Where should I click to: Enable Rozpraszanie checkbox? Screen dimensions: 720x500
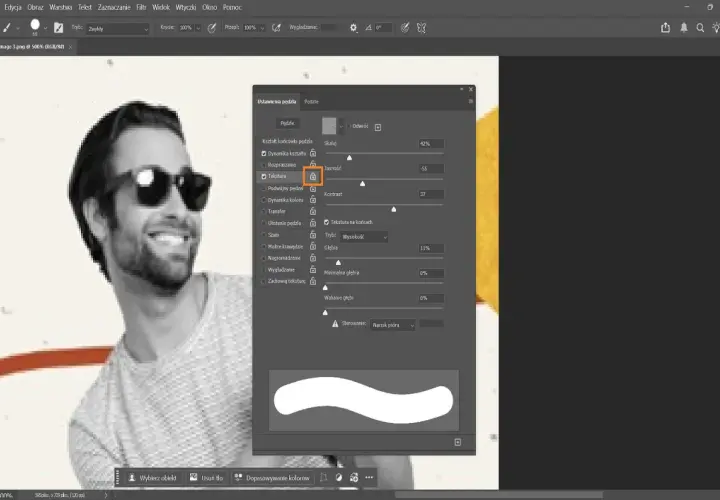click(264, 165)
